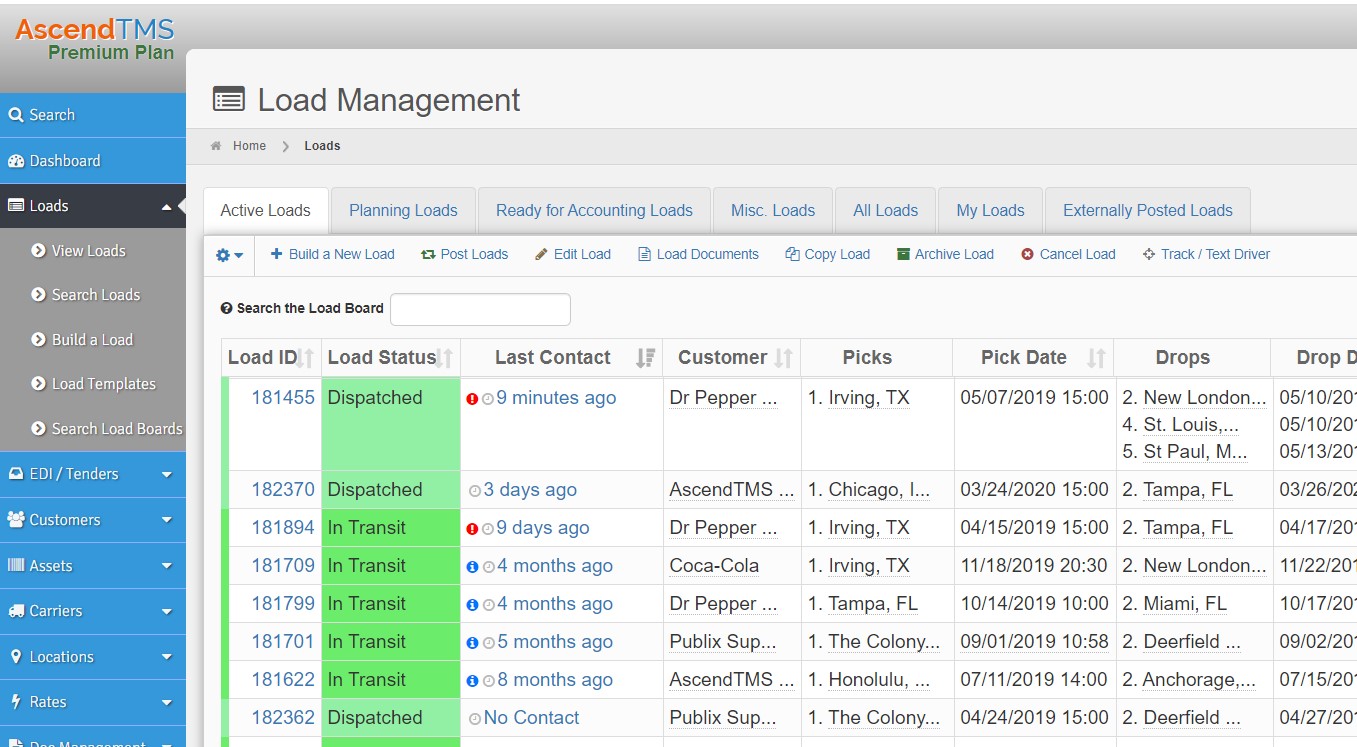Viewport: 1357px width, 747px height.
Task: Open Load Templates submenu item
Action: coord(93,384)
